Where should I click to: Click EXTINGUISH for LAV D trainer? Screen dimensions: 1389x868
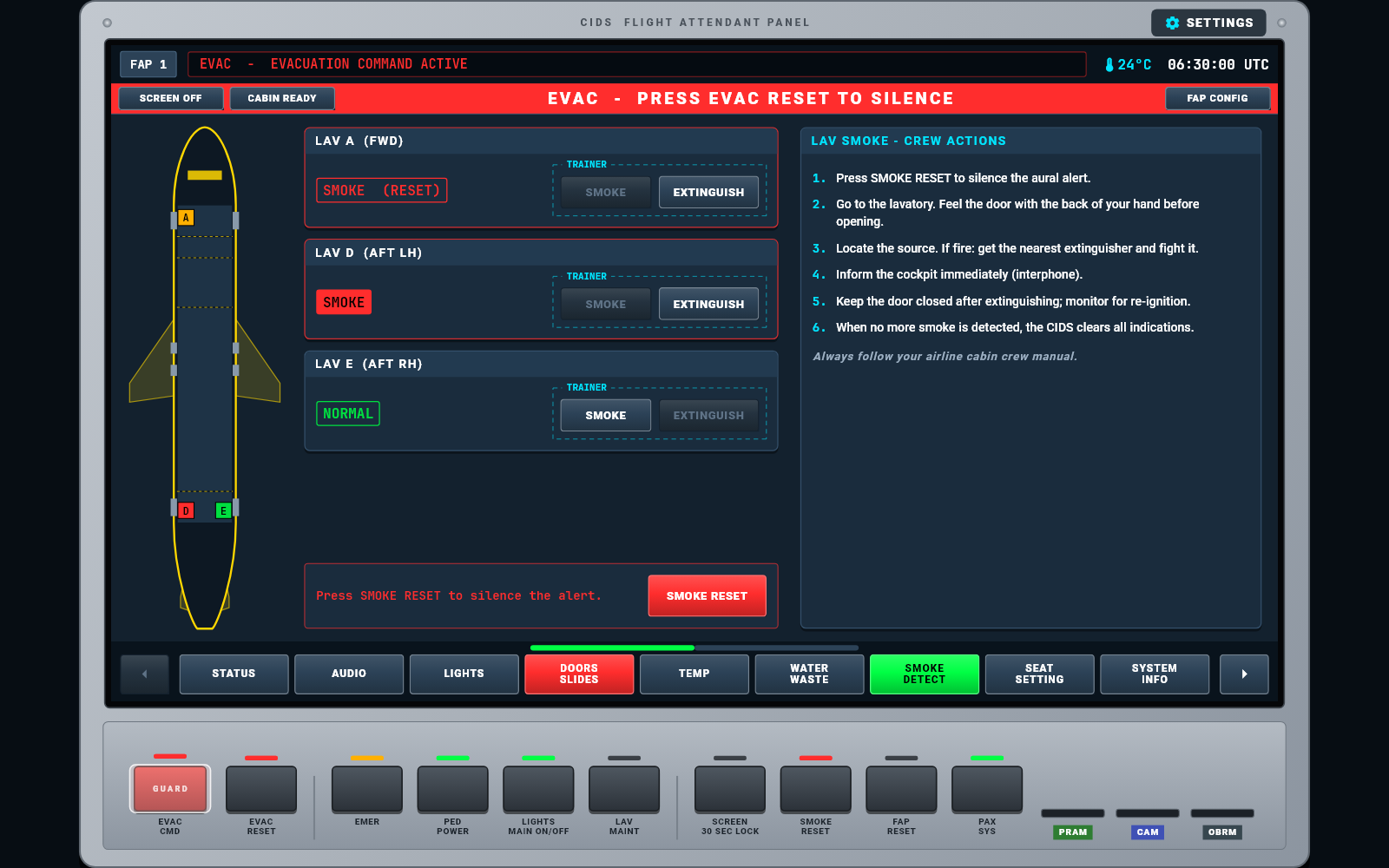[708, 304]
